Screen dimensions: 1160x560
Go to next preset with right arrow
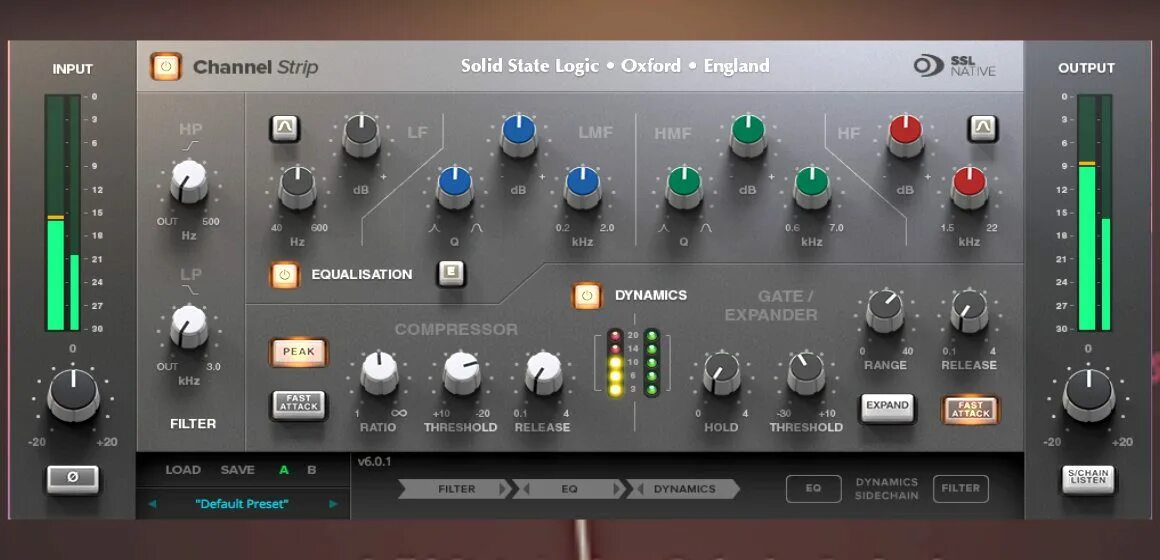pyautogui.click(x=334, y=504)
